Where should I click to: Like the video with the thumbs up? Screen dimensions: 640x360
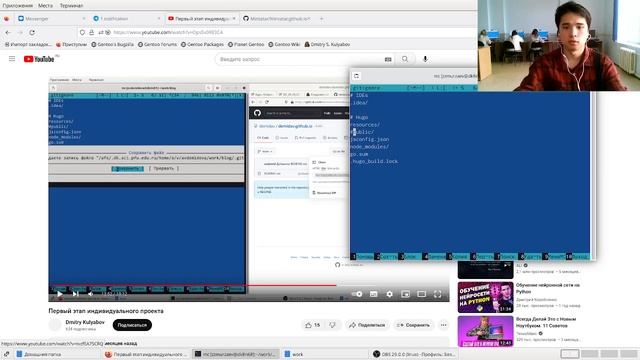[313, 325]
